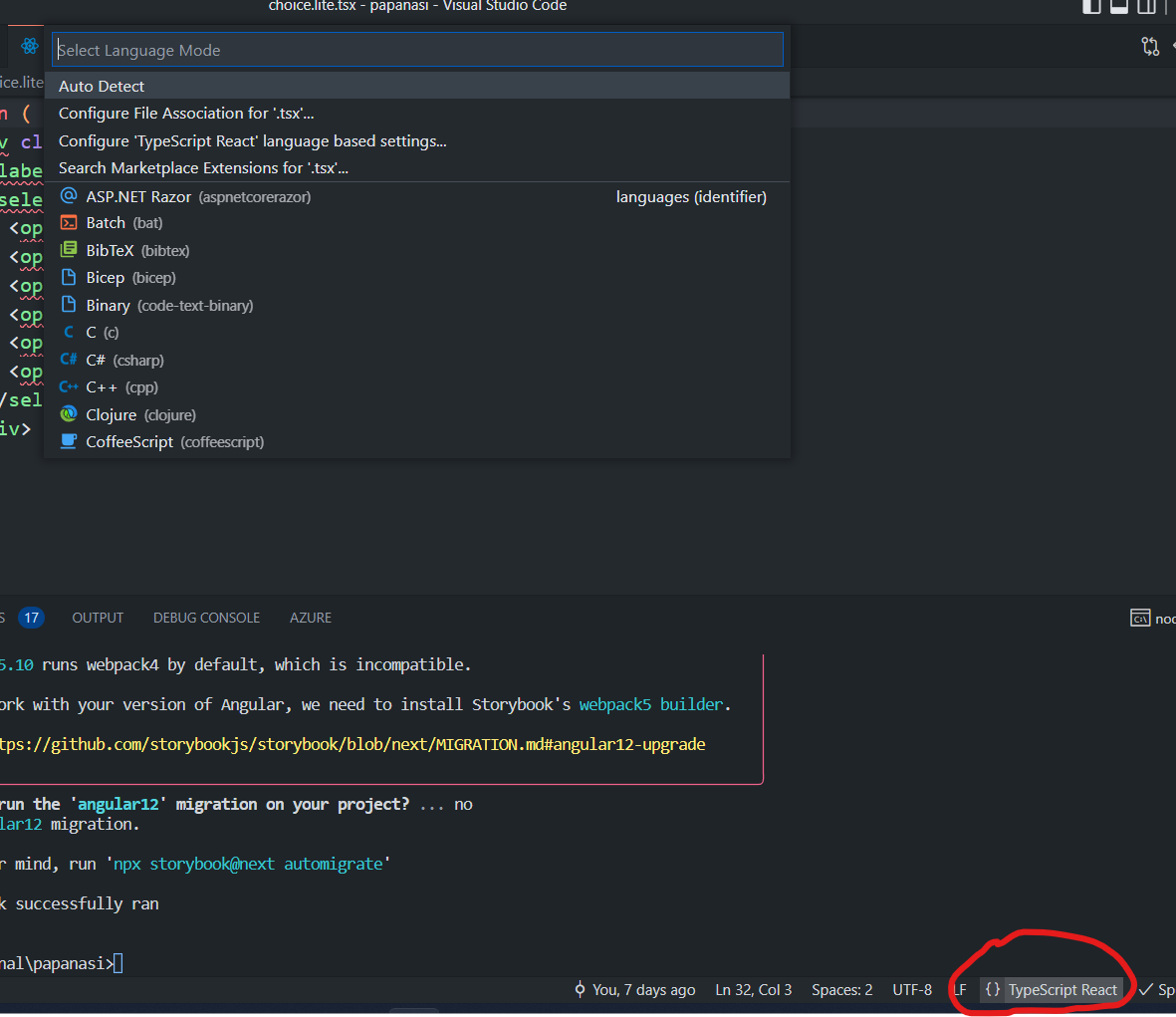Select Configure File Association for '.tsx'
Viewport: 1176px width, 1017px height.
[x=418, y=114]
